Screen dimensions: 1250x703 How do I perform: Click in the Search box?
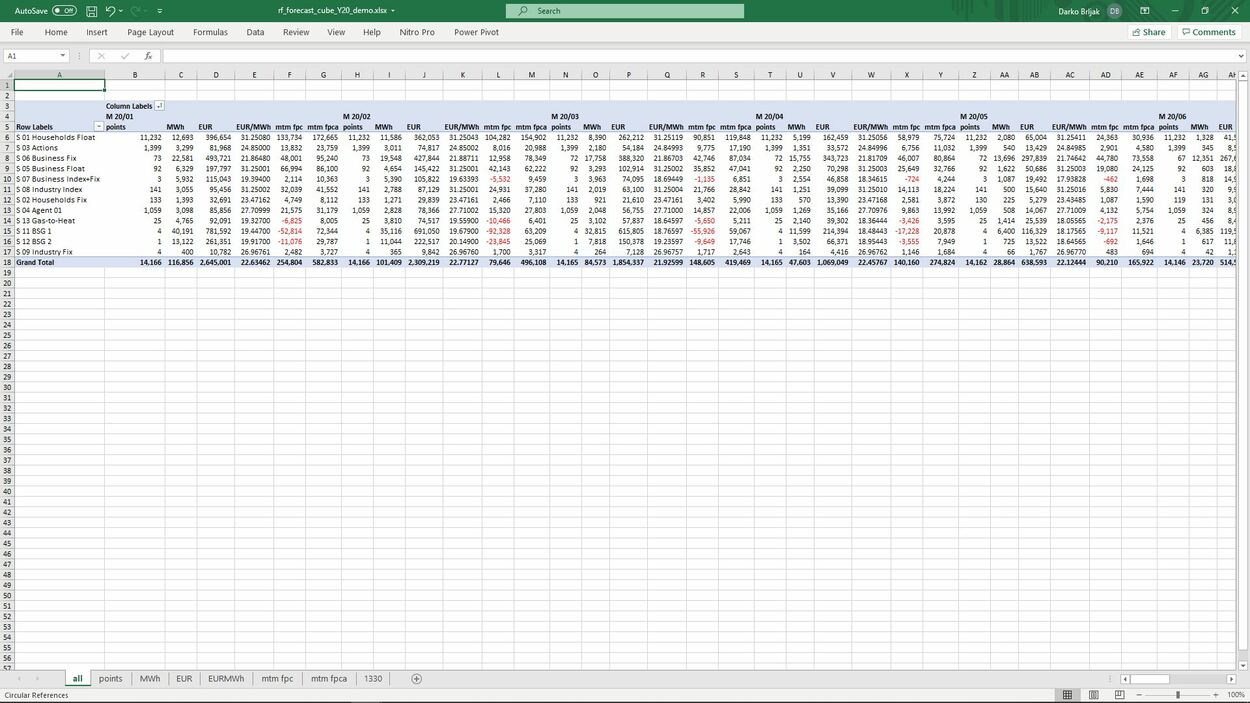625,11
